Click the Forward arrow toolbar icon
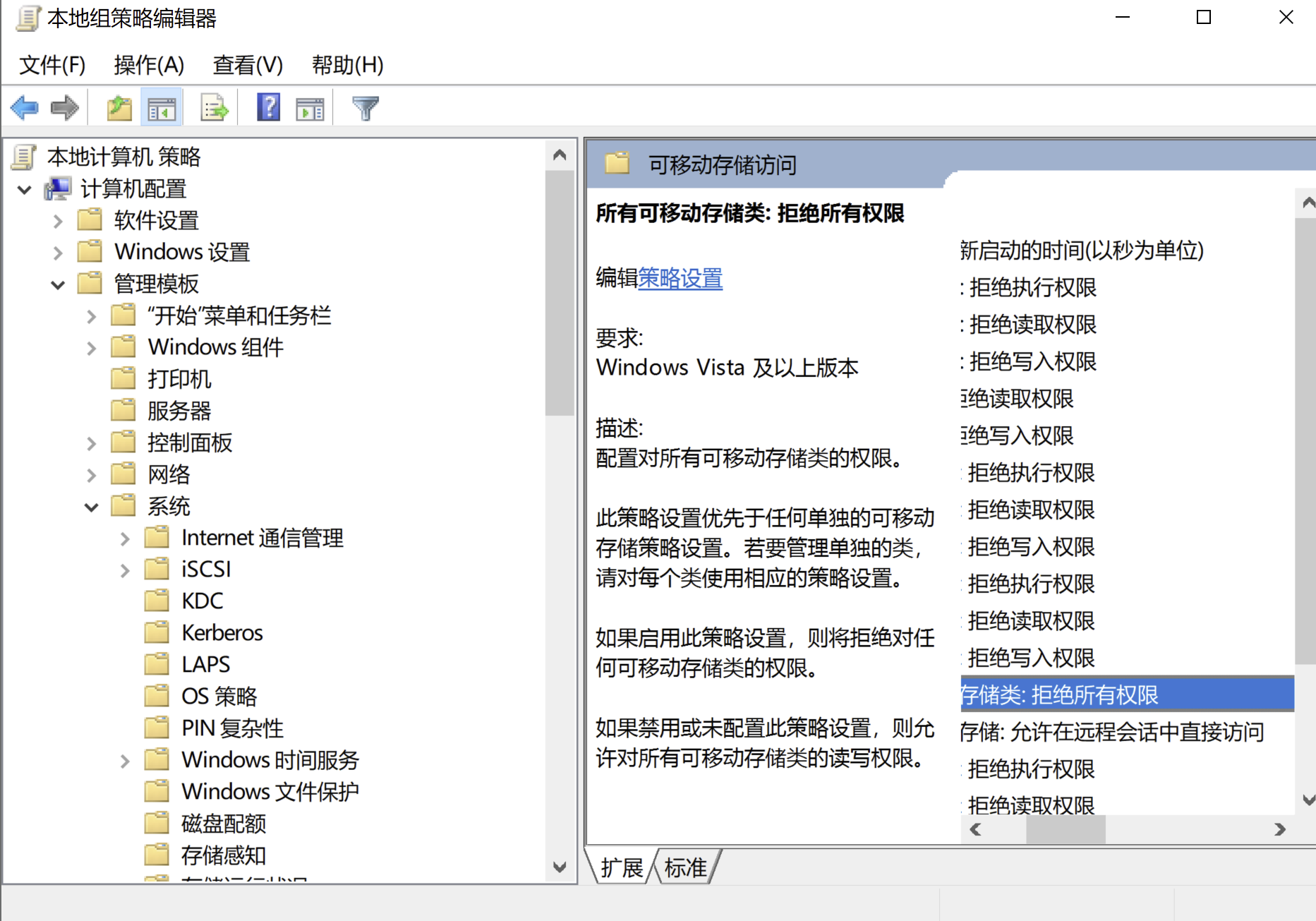 (x=65, y=108)
